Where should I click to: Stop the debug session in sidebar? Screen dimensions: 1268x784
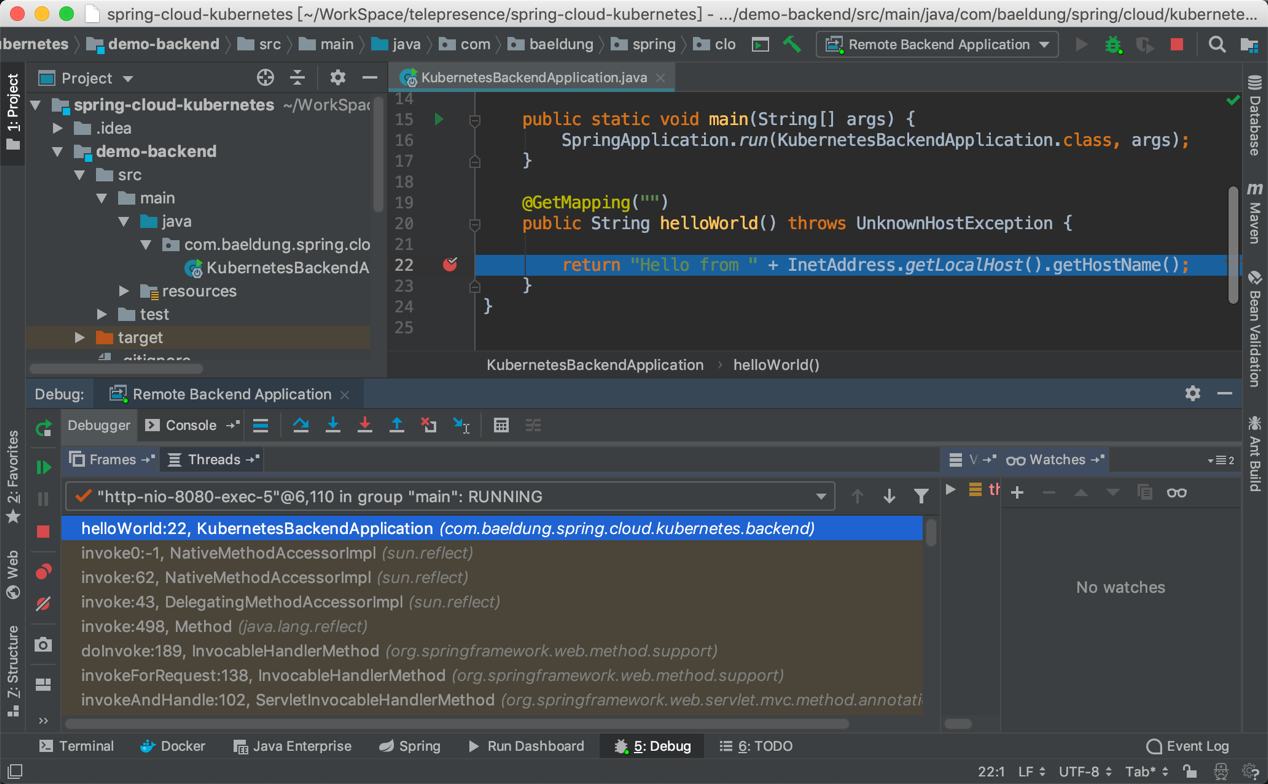(x=43, y=532)
